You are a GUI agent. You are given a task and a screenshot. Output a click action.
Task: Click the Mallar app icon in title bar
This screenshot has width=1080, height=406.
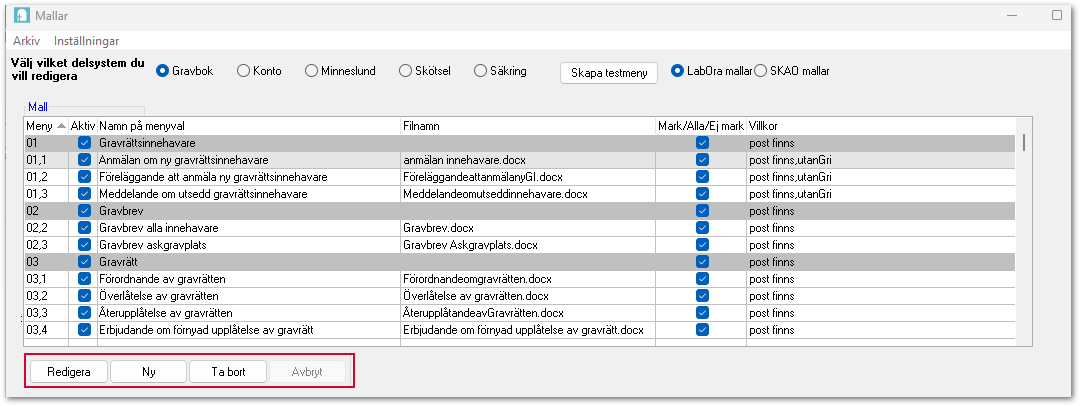pos(20,17)
